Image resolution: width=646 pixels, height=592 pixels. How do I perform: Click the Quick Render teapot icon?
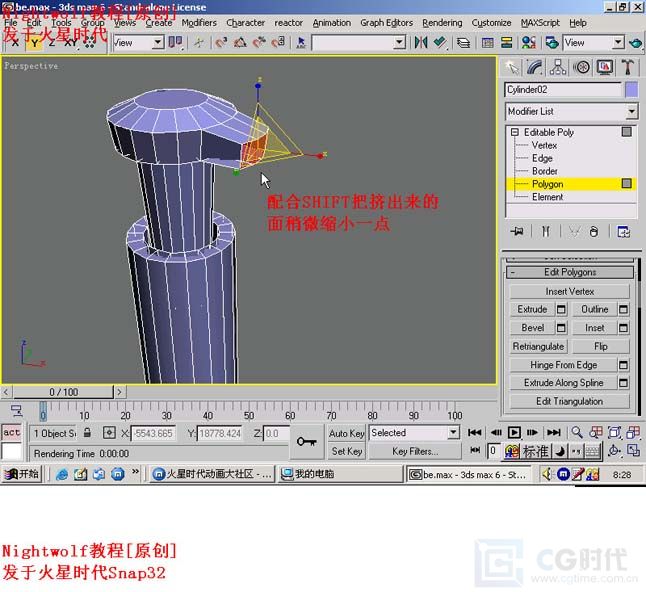[x=636, y=42]
